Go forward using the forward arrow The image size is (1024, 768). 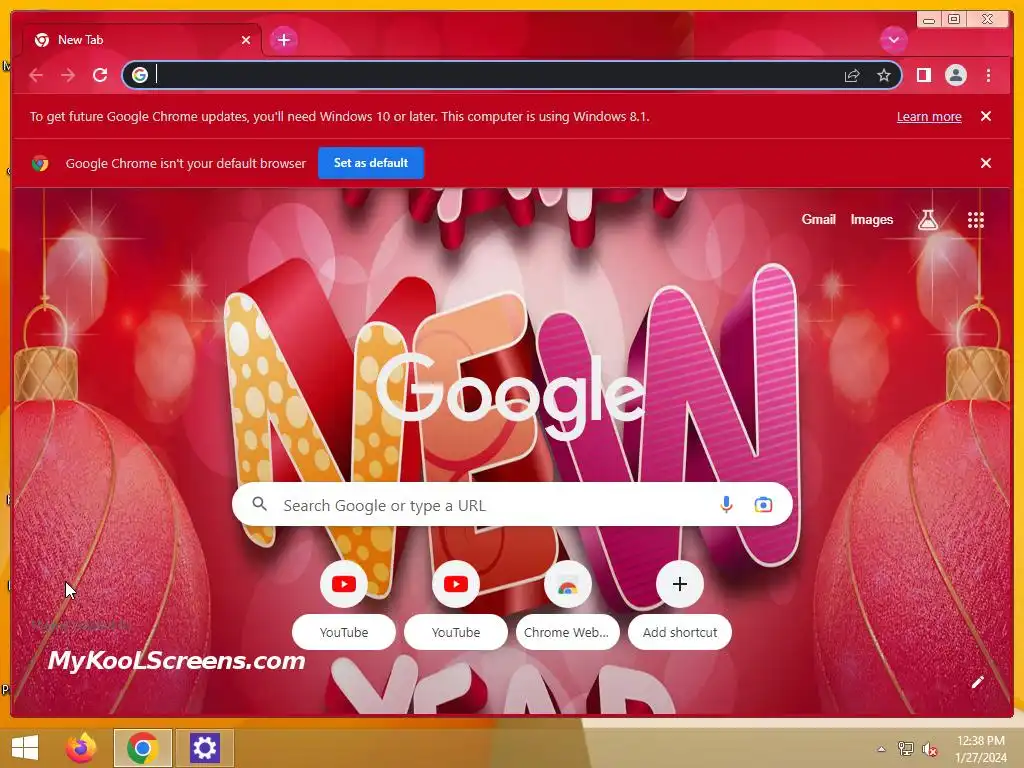coord(68,75)
